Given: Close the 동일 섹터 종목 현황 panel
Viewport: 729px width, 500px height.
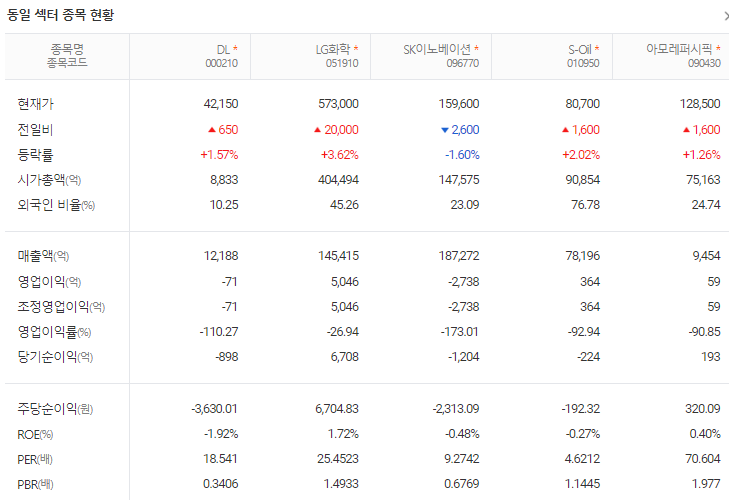Looking at the screenshot, I should click(x=726, y=16).
